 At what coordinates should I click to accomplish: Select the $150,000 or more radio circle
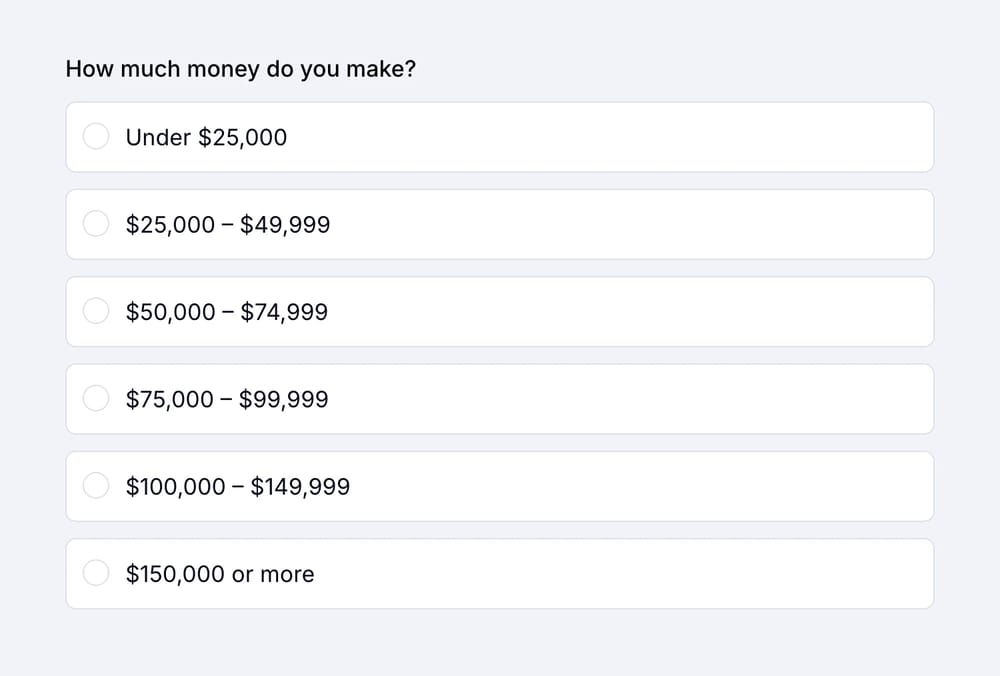pyautogui.click(x=96, y=573)
